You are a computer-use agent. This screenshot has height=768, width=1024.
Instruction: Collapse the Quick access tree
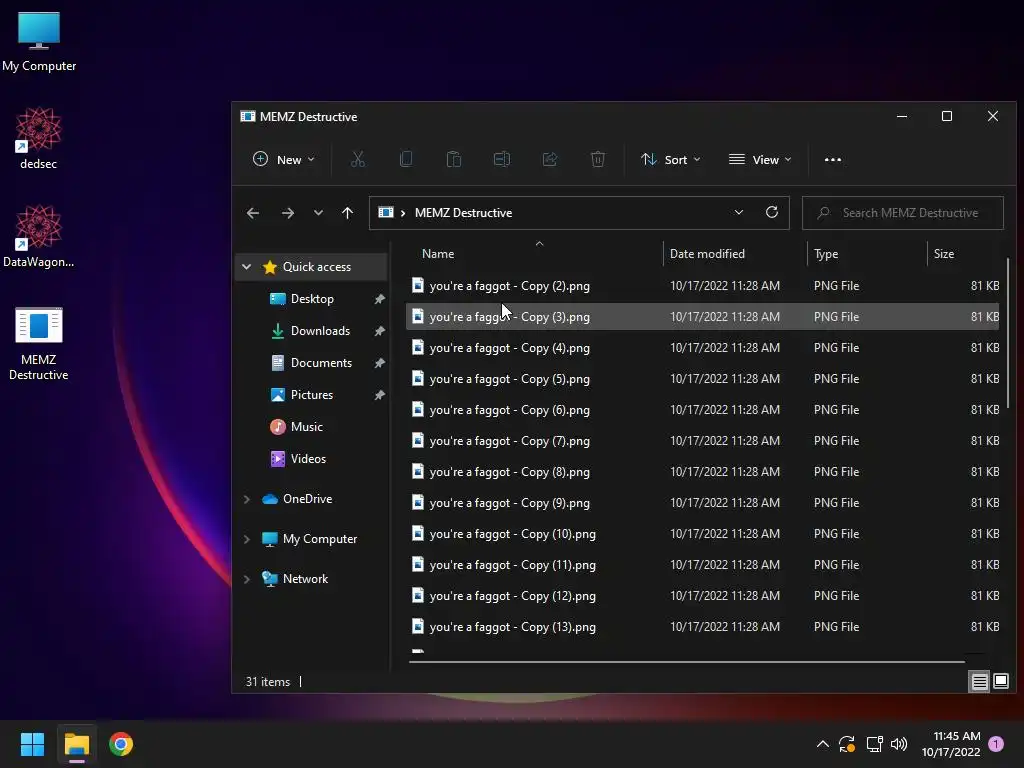[246, 266]
